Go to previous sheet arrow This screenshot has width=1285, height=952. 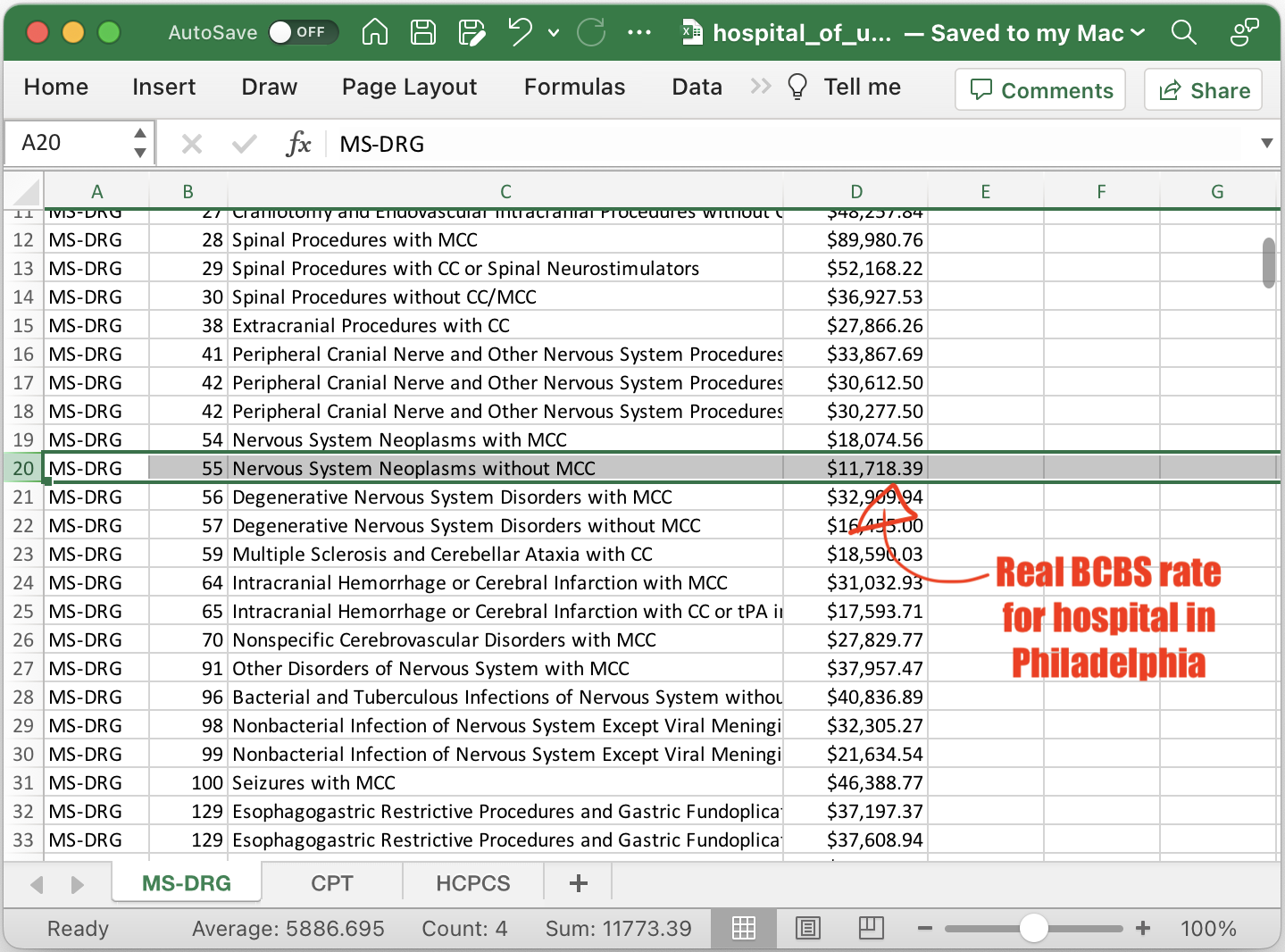[37, 884]
